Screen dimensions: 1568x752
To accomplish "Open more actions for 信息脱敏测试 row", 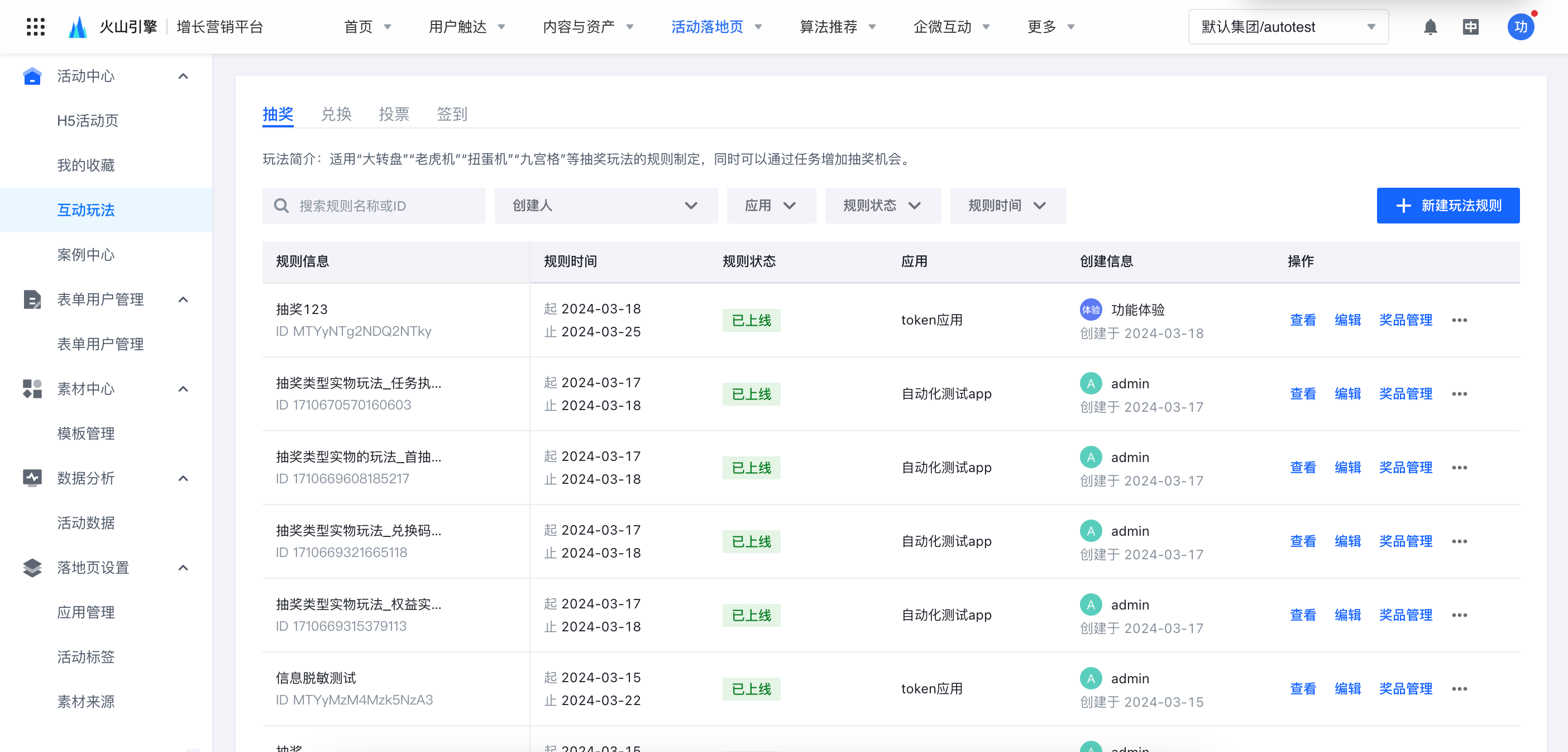I will click(x=1459, y=689).
